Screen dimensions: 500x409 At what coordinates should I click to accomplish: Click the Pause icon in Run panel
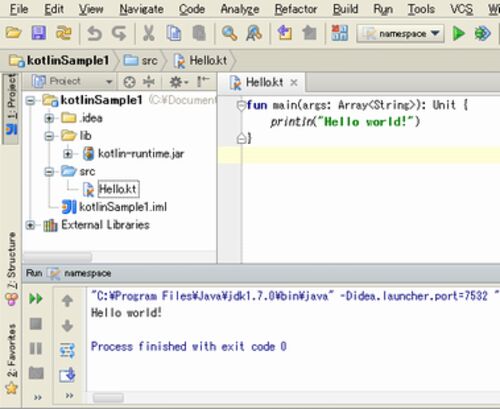(36, 349)
